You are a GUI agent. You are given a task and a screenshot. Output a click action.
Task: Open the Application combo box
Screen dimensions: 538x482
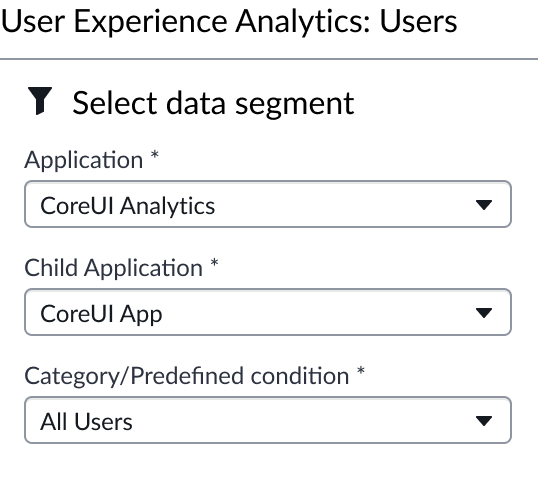click(268, 204)
